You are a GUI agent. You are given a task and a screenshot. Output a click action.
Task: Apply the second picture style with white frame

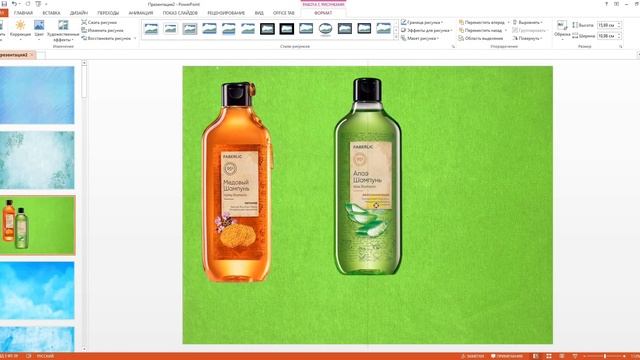coord(170,29)
